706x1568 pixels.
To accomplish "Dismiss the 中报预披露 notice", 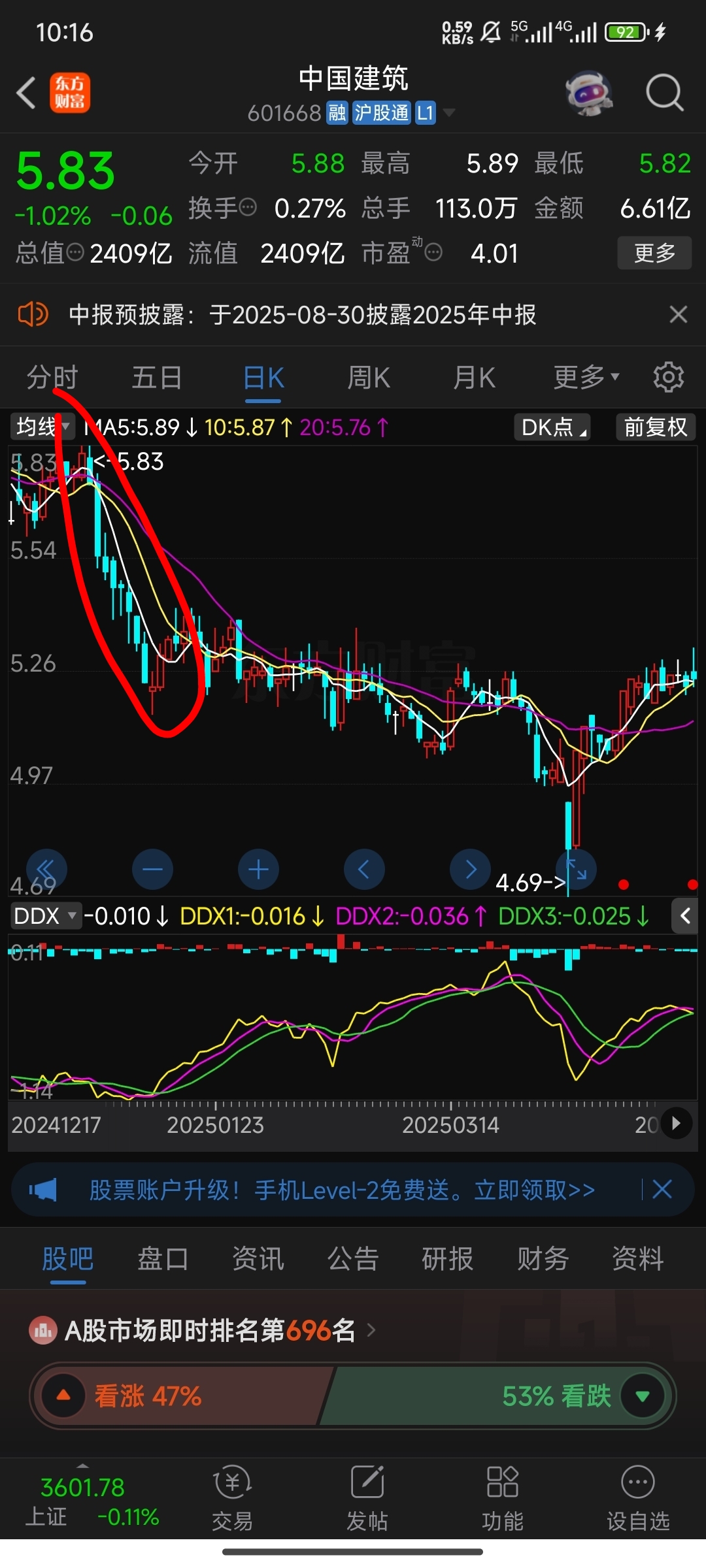I will (679, 314).
